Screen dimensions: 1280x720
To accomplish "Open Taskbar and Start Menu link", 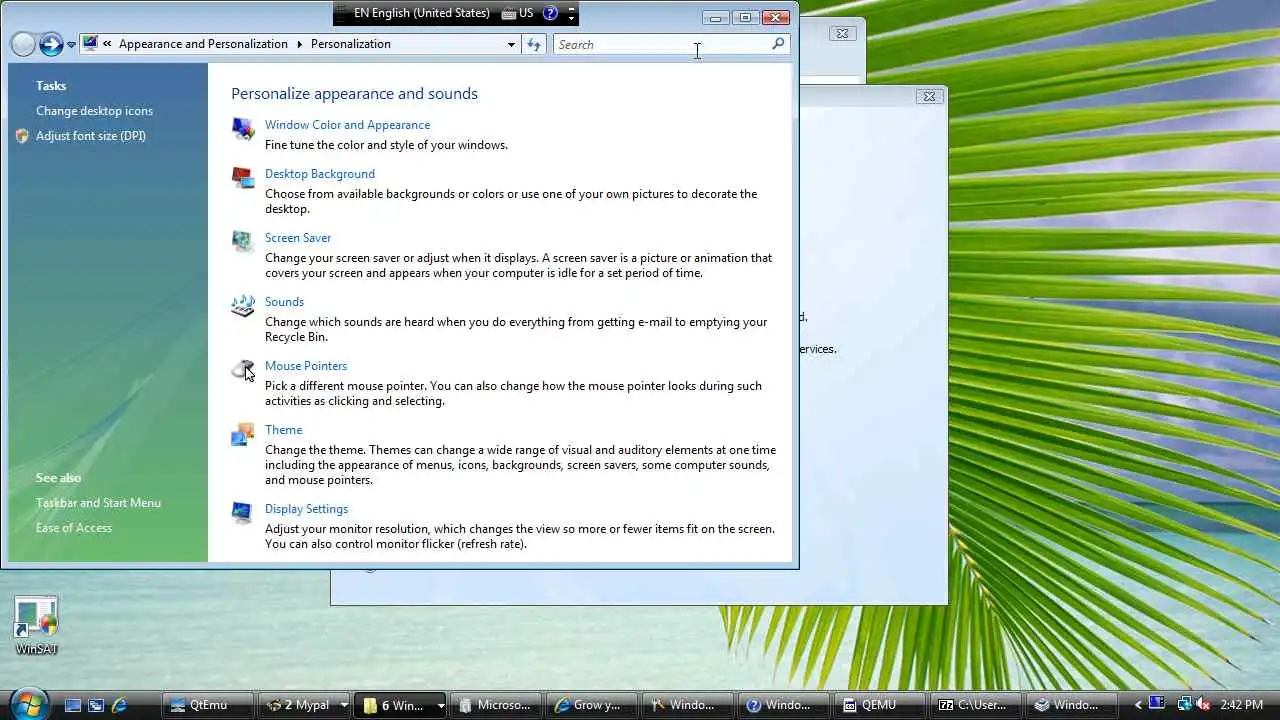I will (x=98, y=503).
